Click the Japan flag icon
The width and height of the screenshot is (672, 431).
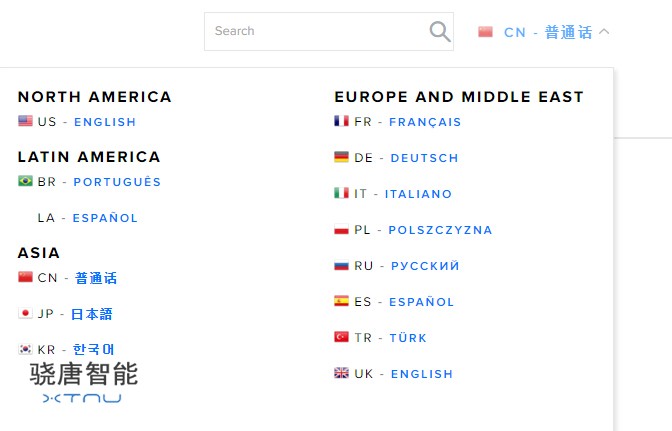click(x=25, y=313)
